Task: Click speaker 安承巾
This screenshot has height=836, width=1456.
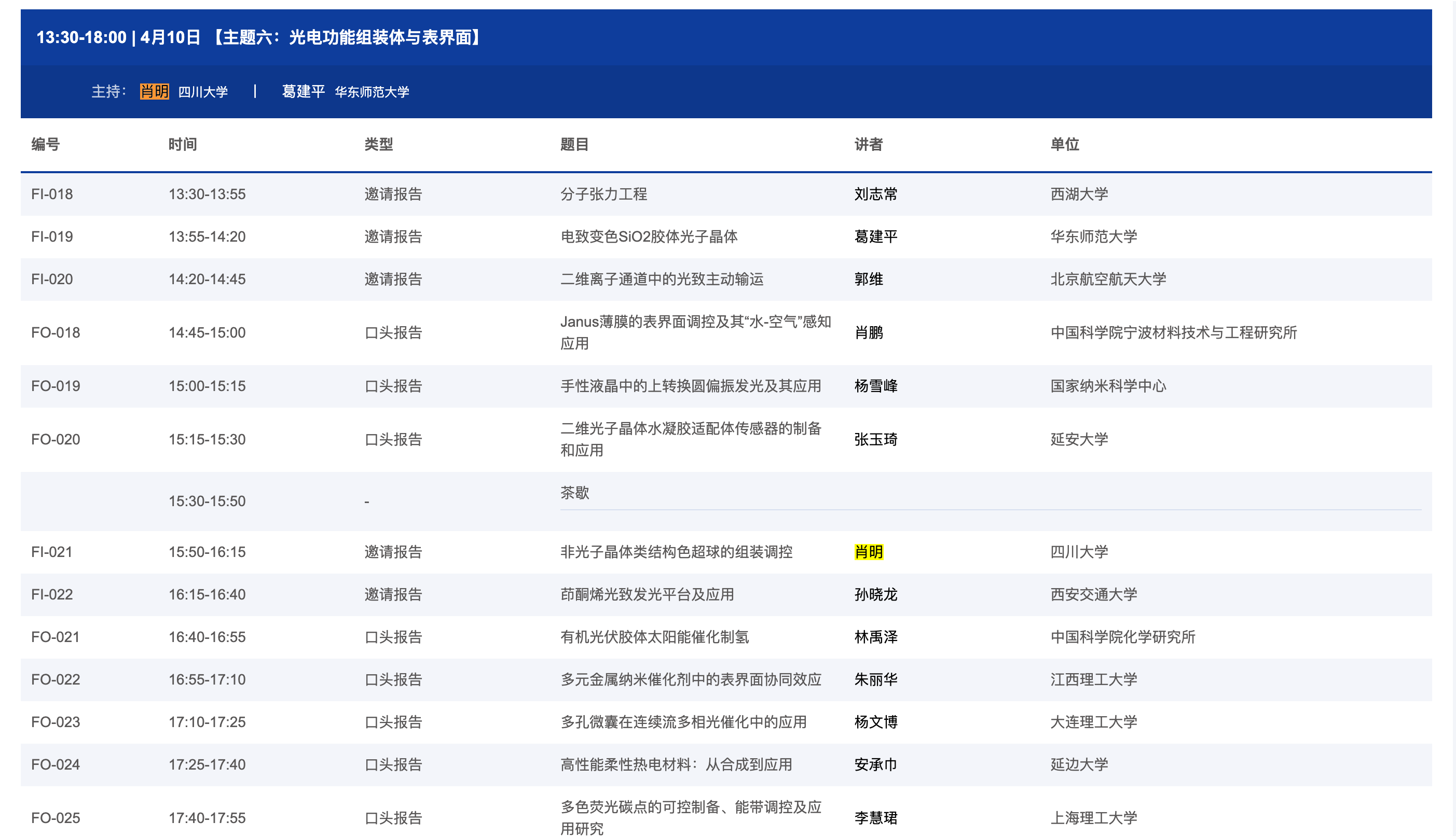Action: click(875, 764)
